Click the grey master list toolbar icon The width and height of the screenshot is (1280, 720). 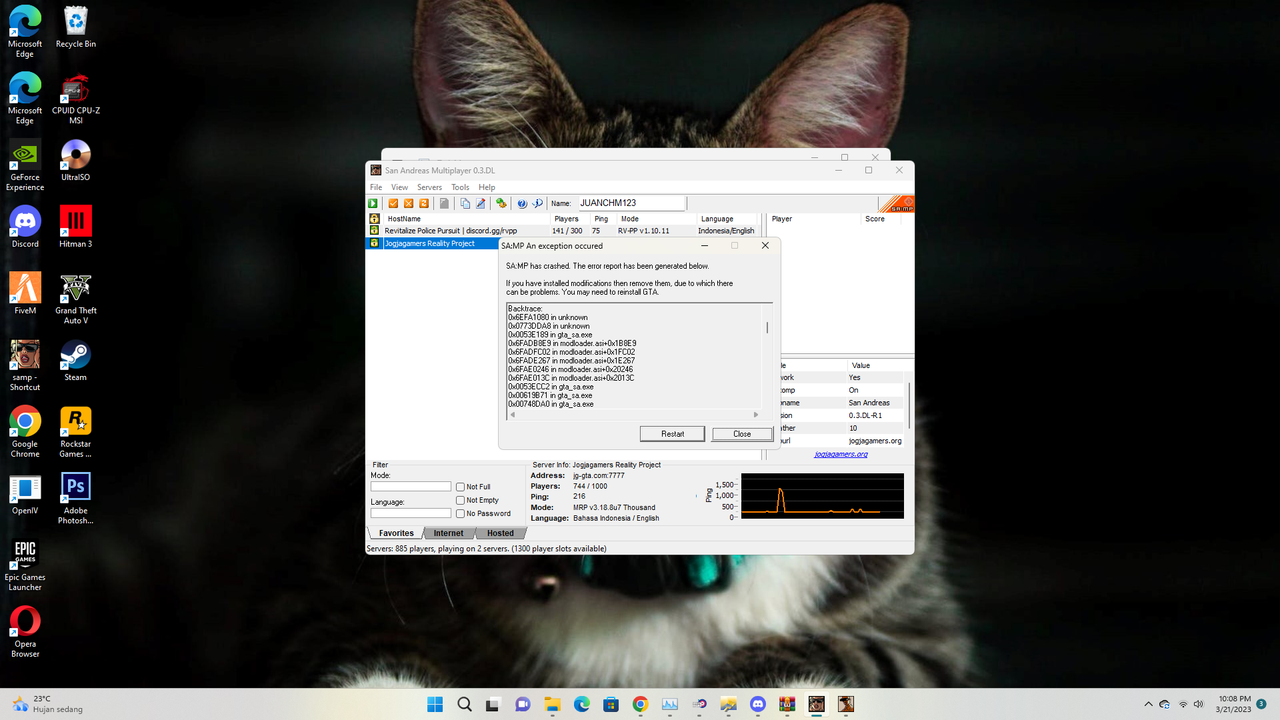444,203
